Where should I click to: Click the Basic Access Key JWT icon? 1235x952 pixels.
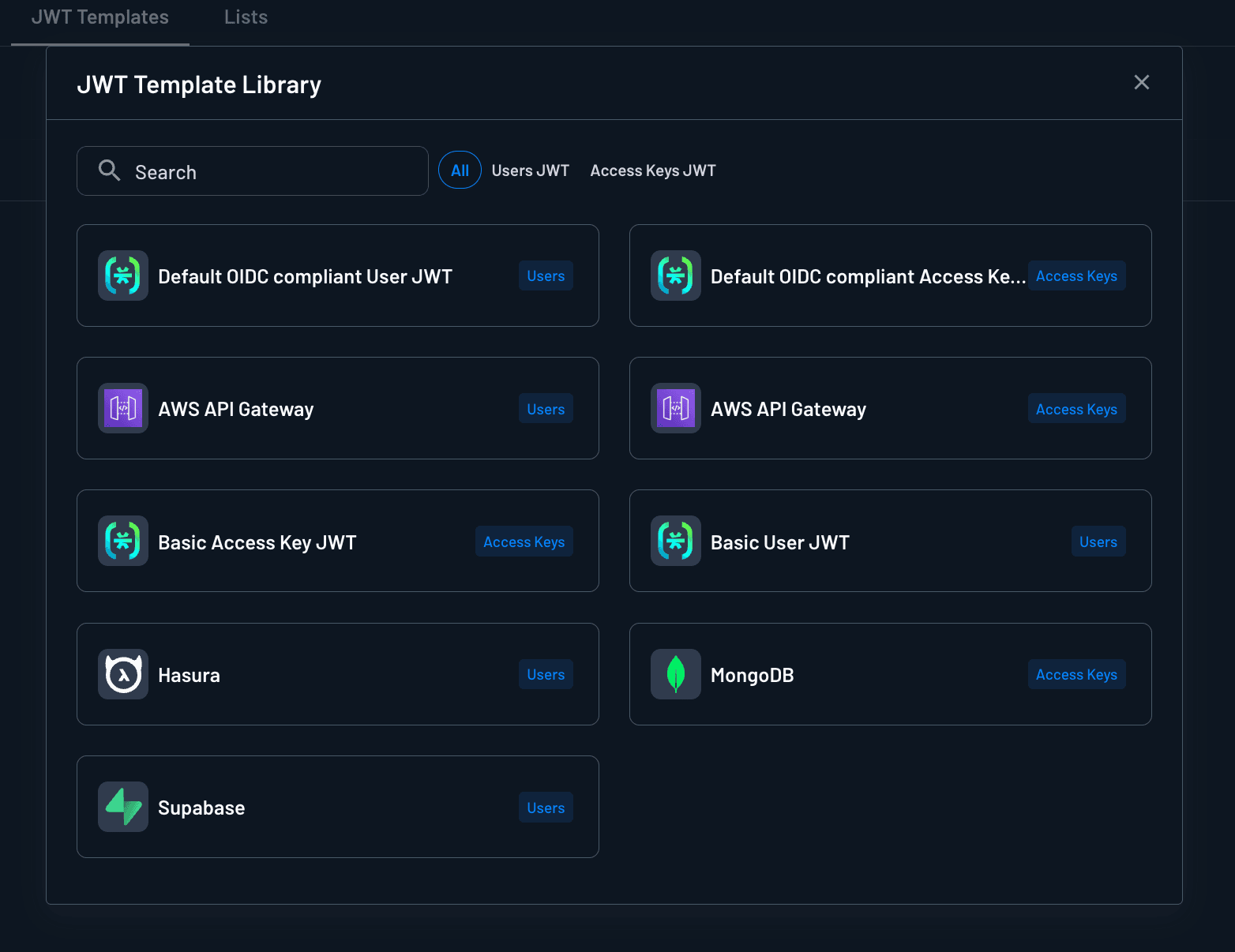(x=123, y=541)
